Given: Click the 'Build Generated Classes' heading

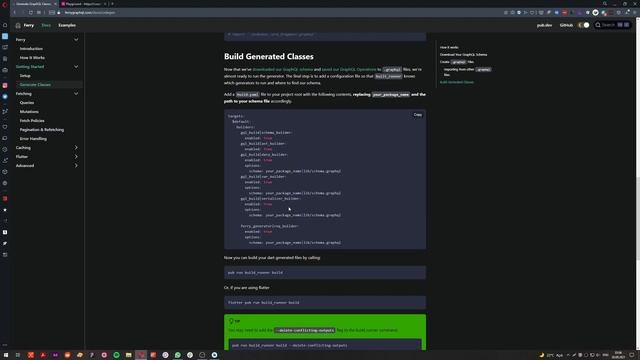Looking at the screenshot, I should click(269, 56).
